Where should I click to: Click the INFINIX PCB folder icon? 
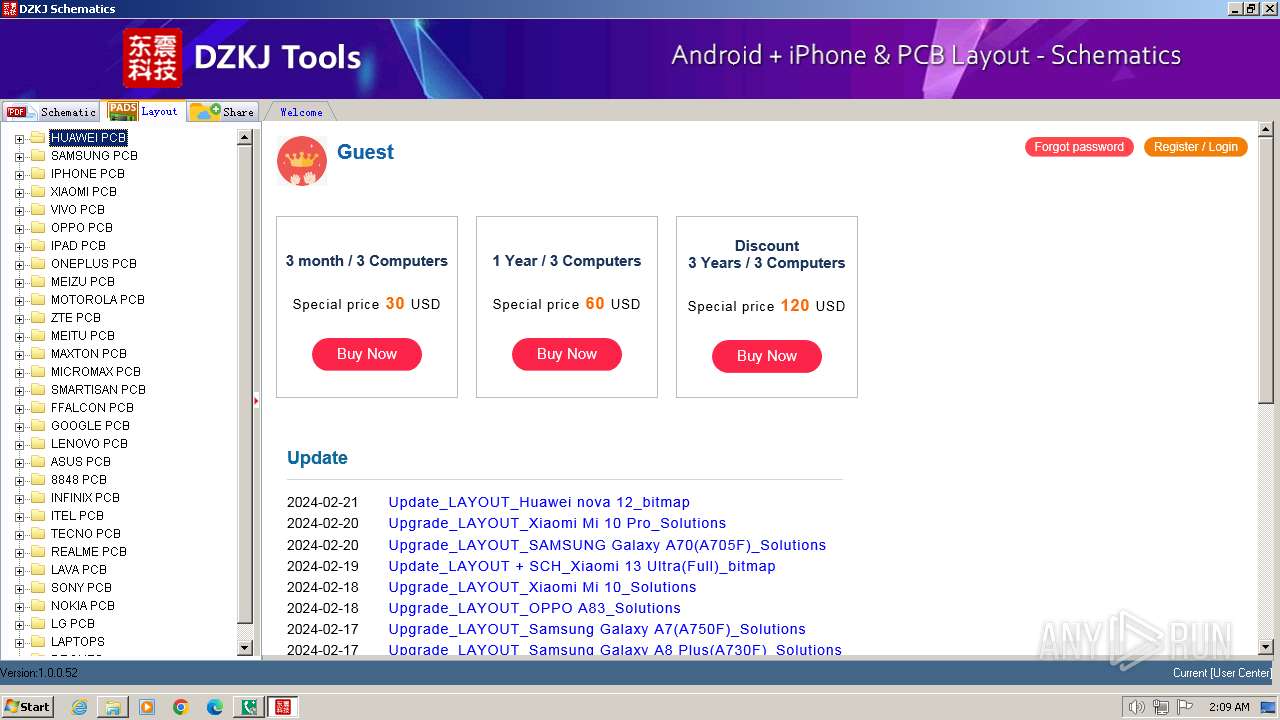click(x=38, y=497)
